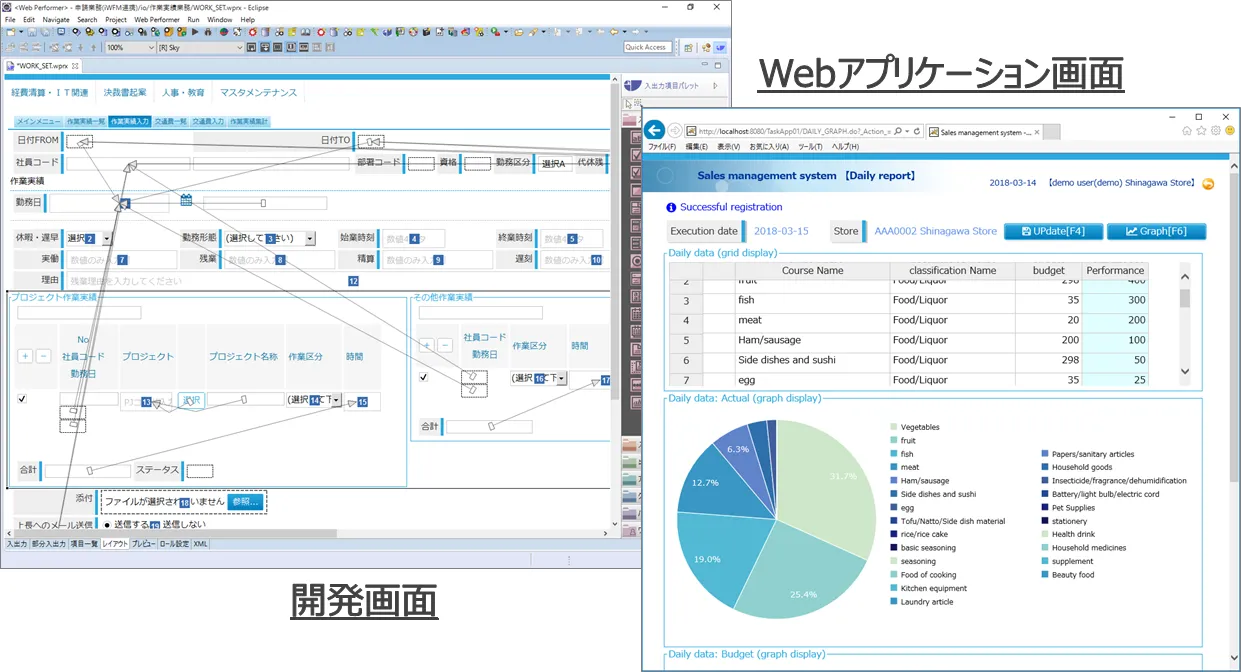Select the 送信する radio button
Image resolution: width=1241 pixels, height=672 pixels.
pos(108,524)
